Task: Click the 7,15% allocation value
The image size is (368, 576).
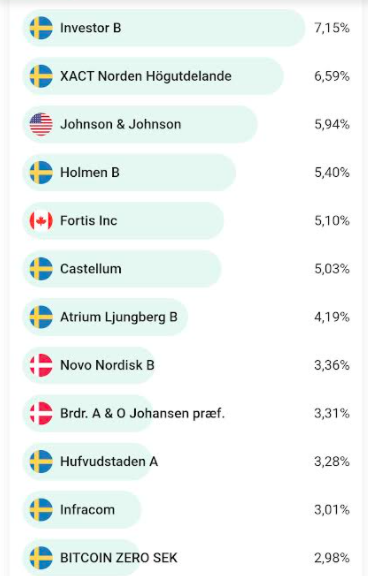Action: (332, 28)
